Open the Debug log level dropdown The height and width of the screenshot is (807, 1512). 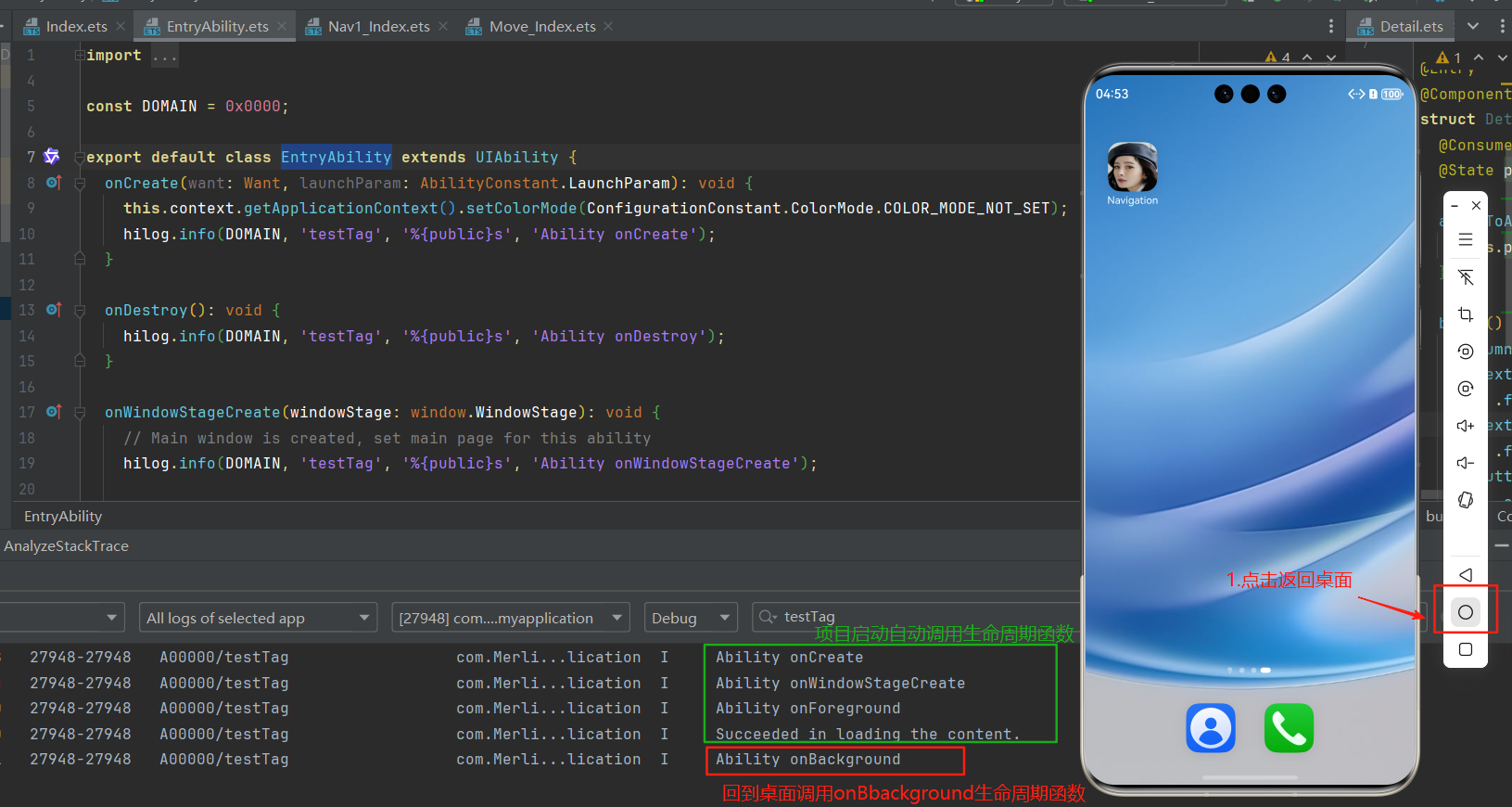coord(691,618)
